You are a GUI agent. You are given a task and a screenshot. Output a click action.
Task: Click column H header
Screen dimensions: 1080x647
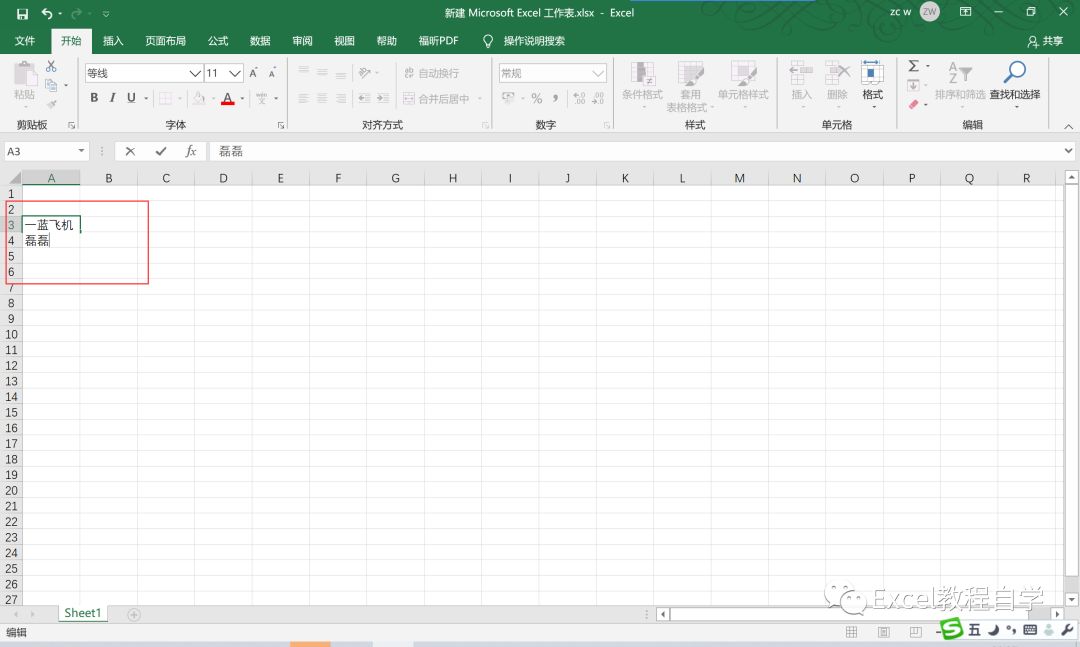click(453, 178)
